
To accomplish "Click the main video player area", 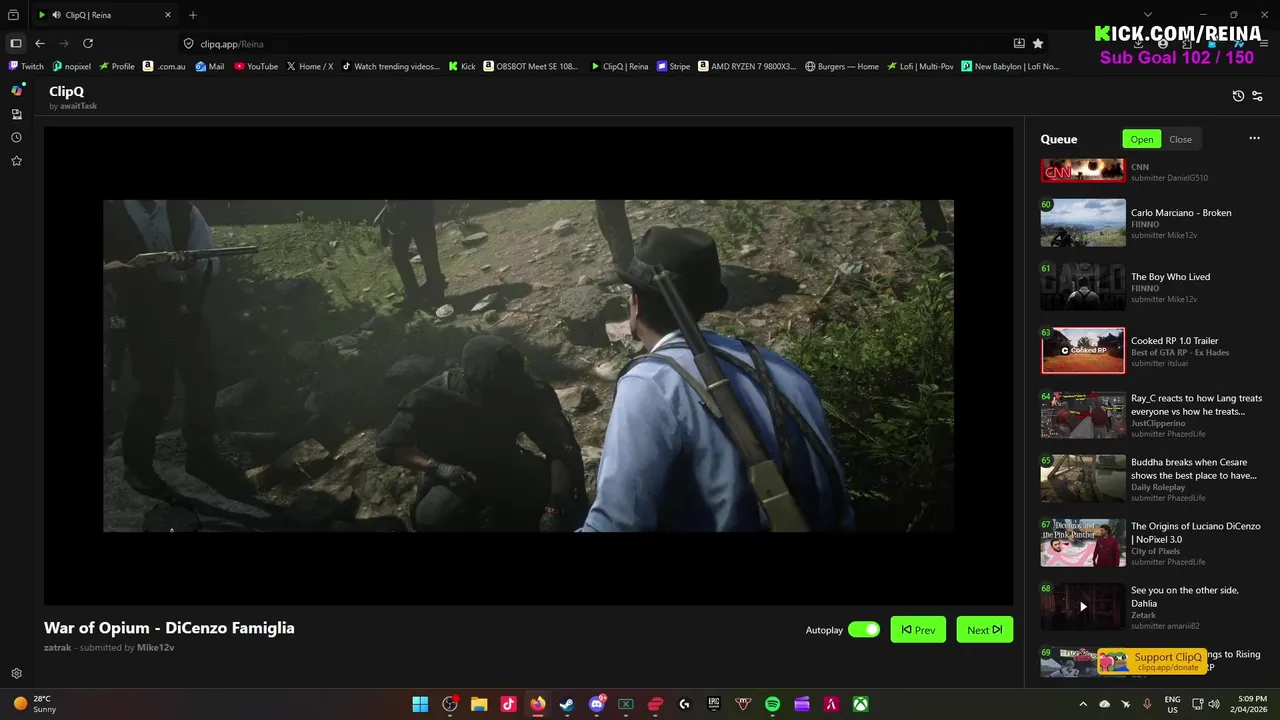I will coord(528,366).
